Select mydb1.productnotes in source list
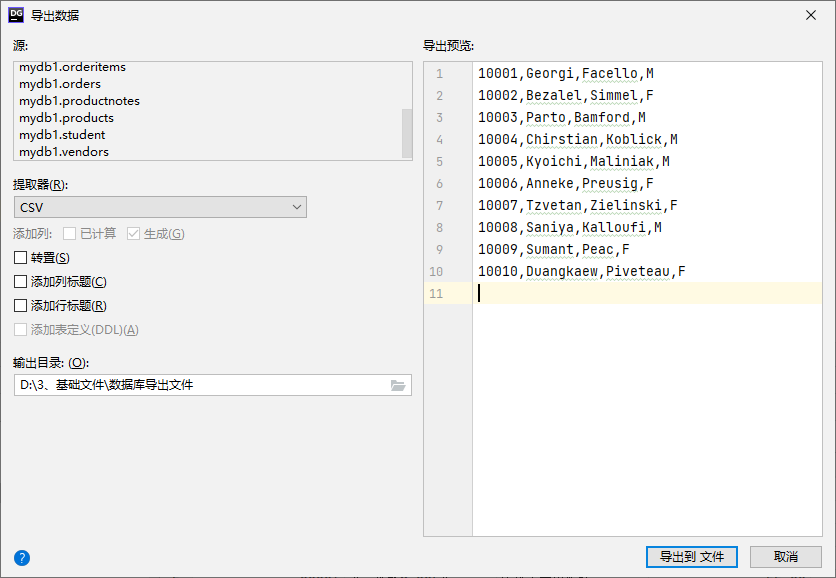Viewport: 836px width, 578px height. click(79, 101)
